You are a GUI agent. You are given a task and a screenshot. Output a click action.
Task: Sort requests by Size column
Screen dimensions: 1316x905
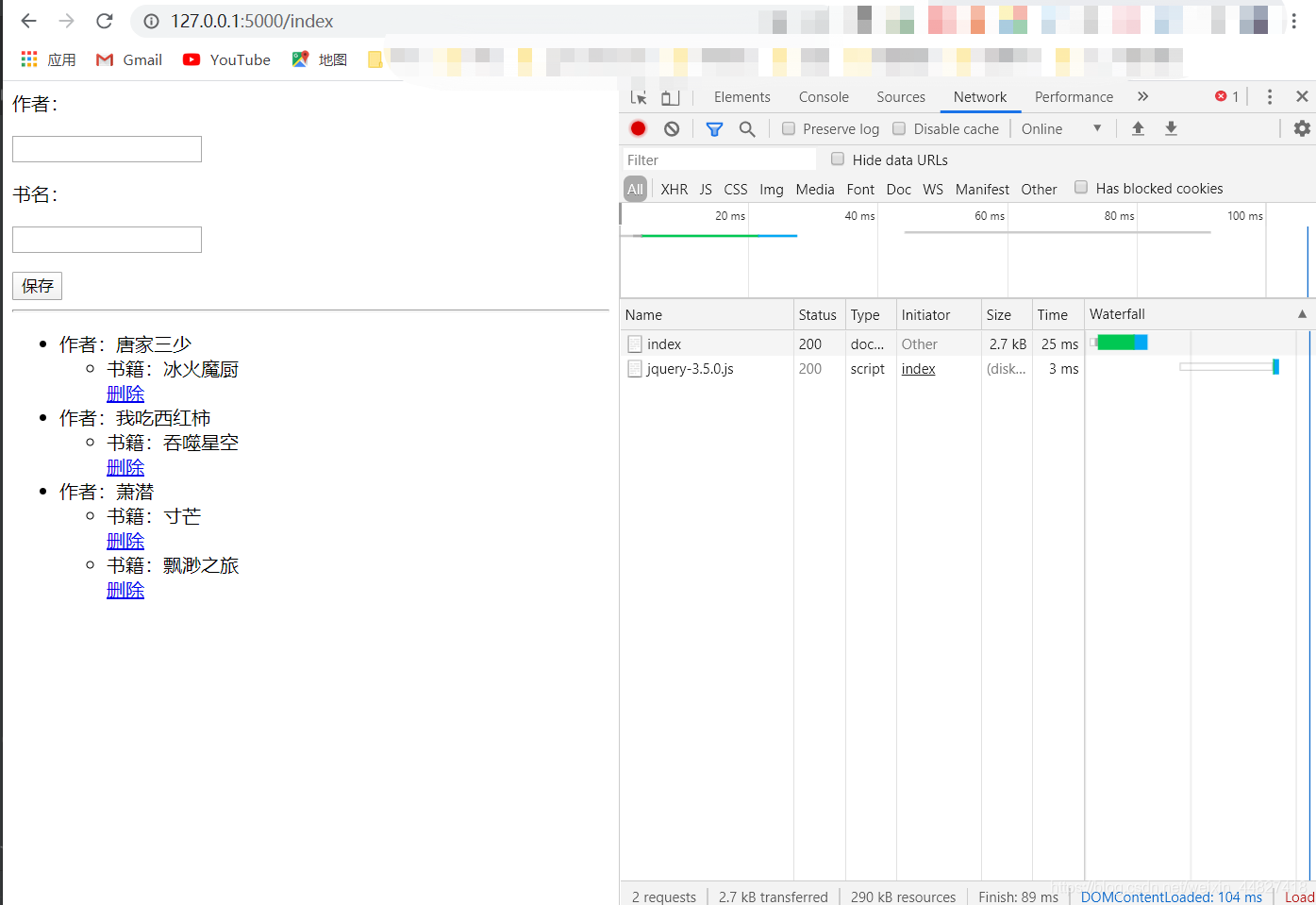click(x=1006, y=314)
